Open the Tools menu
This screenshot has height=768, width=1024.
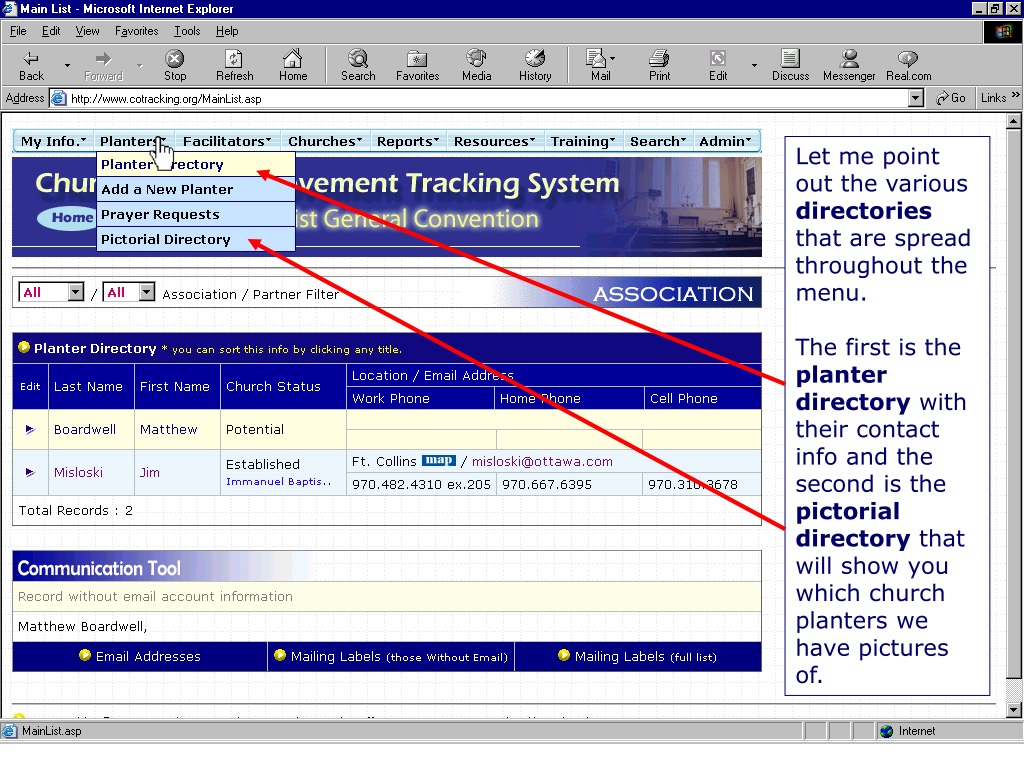tap(187, 31)
